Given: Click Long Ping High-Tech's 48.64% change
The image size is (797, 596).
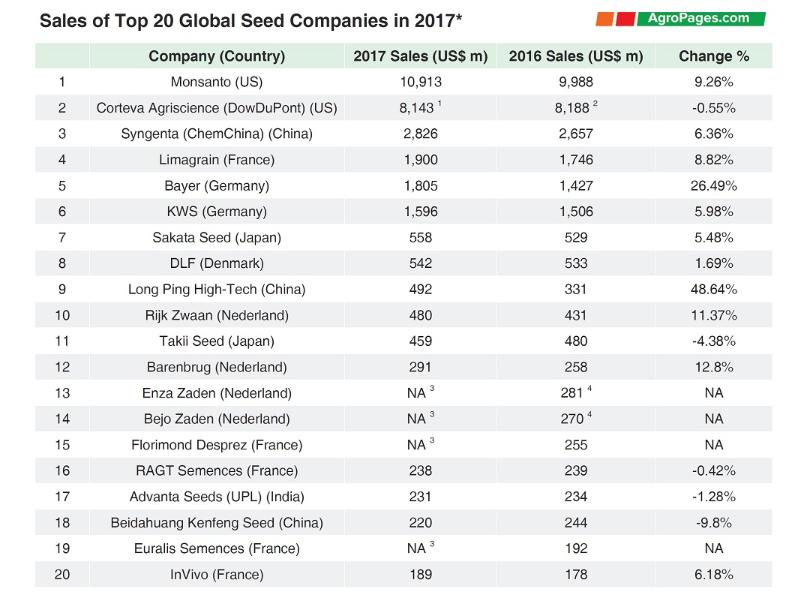Looking at the screenshot, I should coord(714,289).
